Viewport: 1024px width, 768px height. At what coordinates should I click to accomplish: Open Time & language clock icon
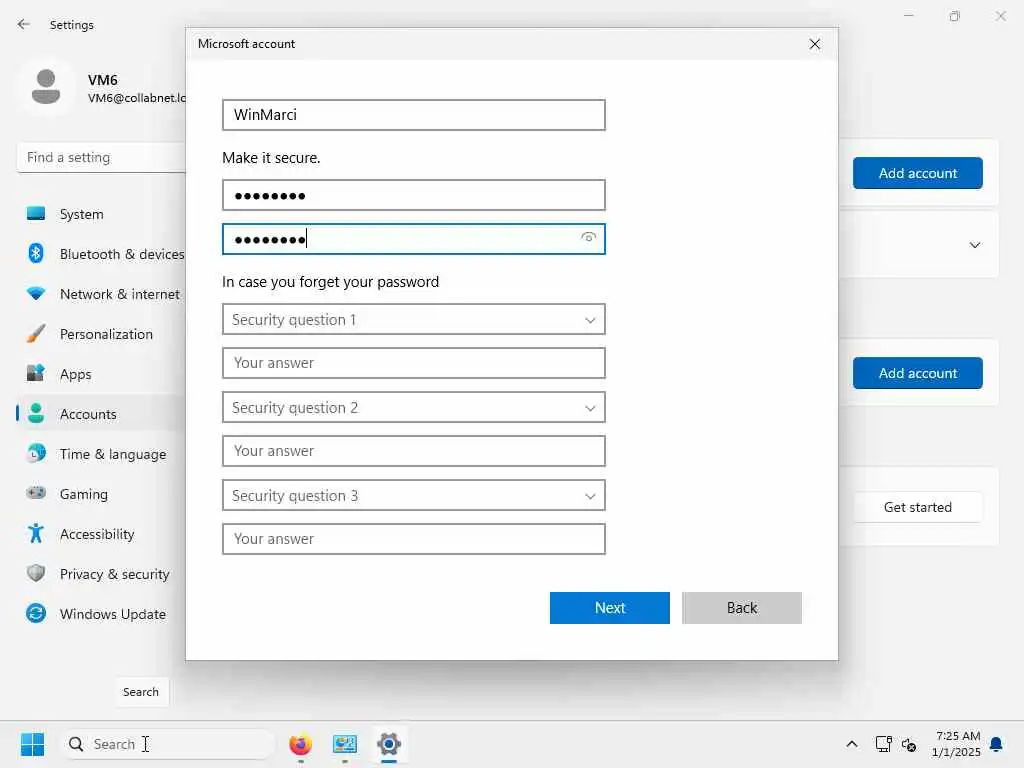[x=36, y=453]
